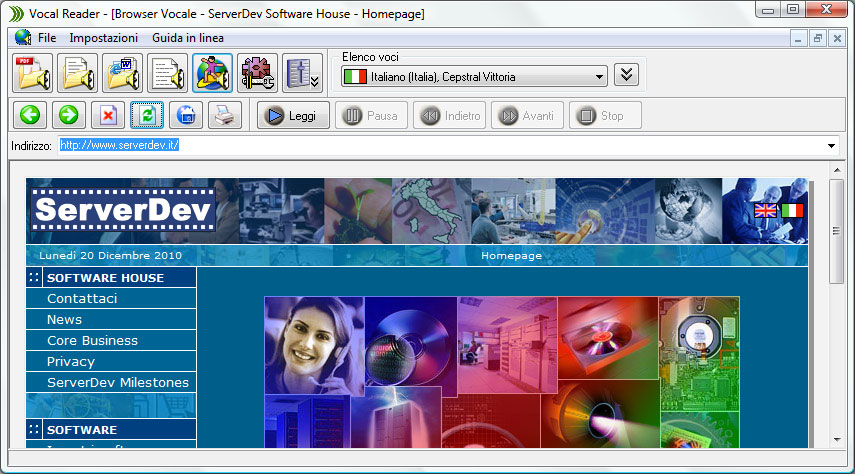Switch site to Italian via Italy flag
Screen dimensions: 855x474
[792, 210]
